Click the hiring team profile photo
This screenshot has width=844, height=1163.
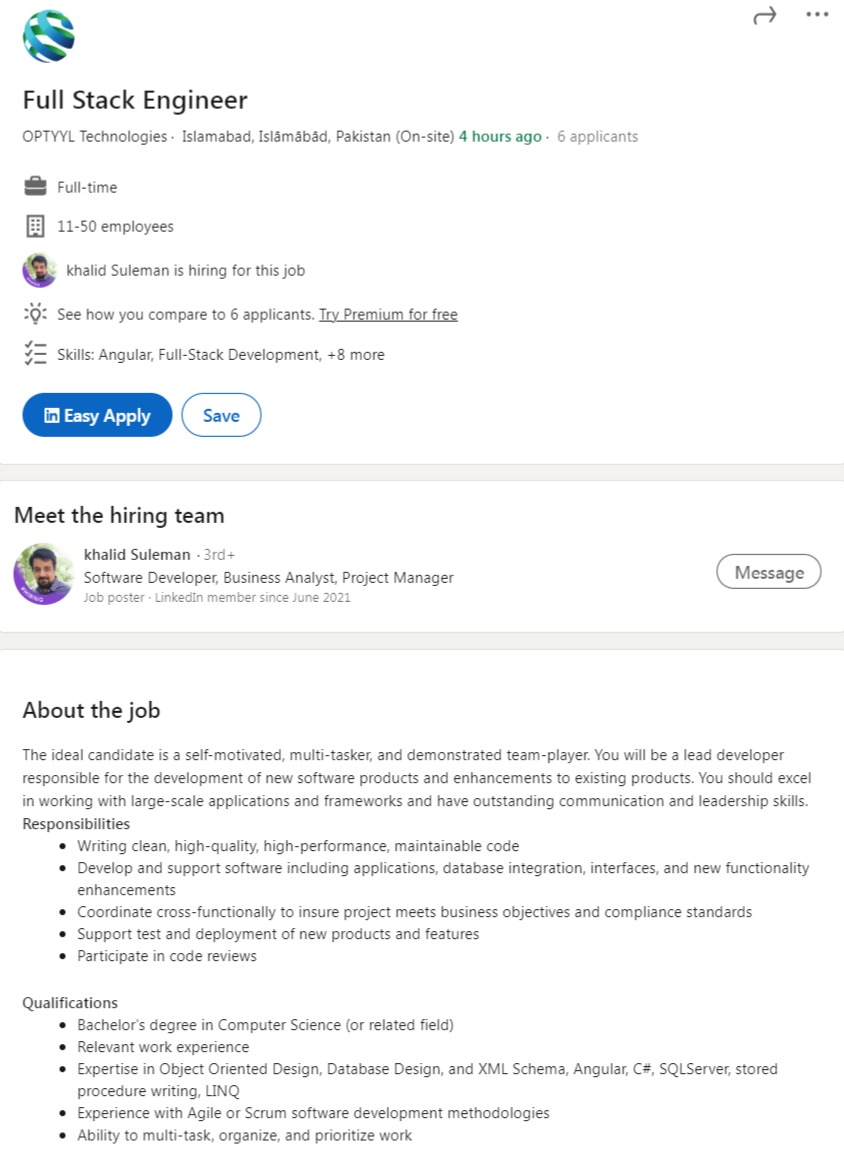(x=43, y=574)
